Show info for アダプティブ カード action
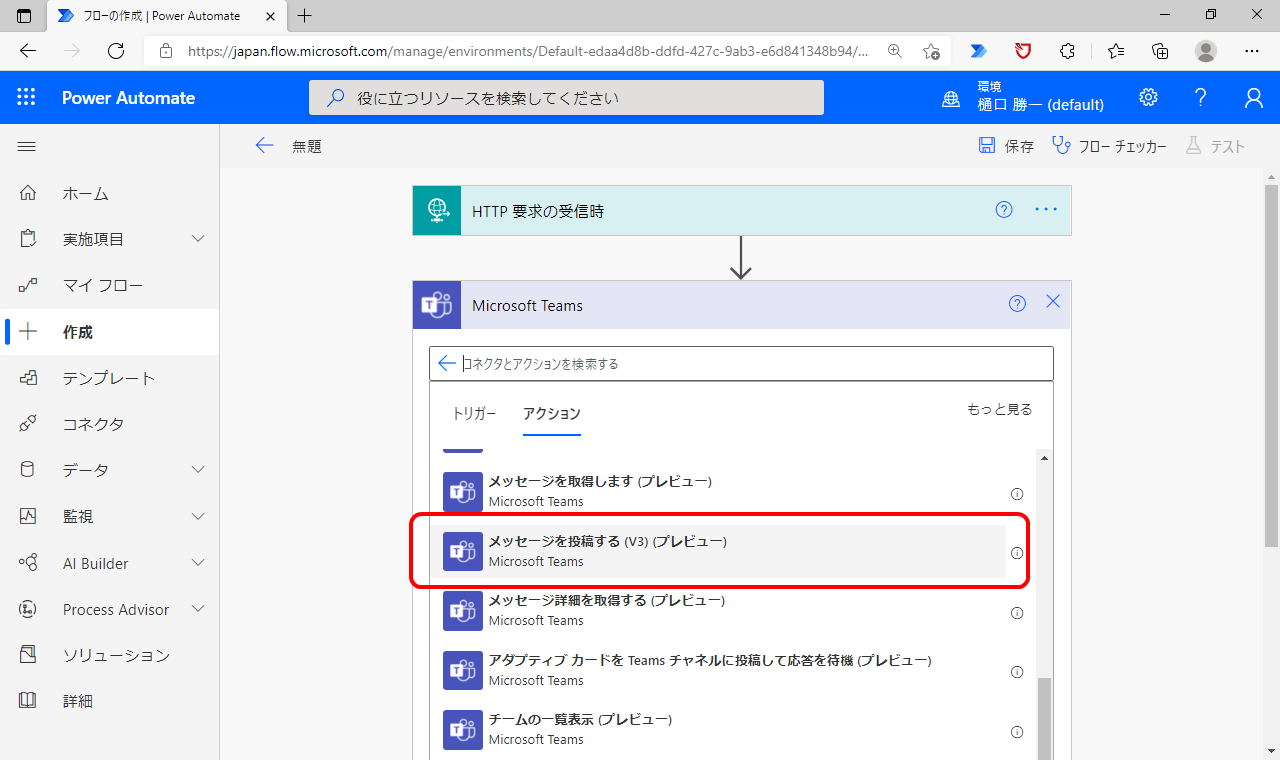The image size is (1280, 760). click(x=1017, y=672)
